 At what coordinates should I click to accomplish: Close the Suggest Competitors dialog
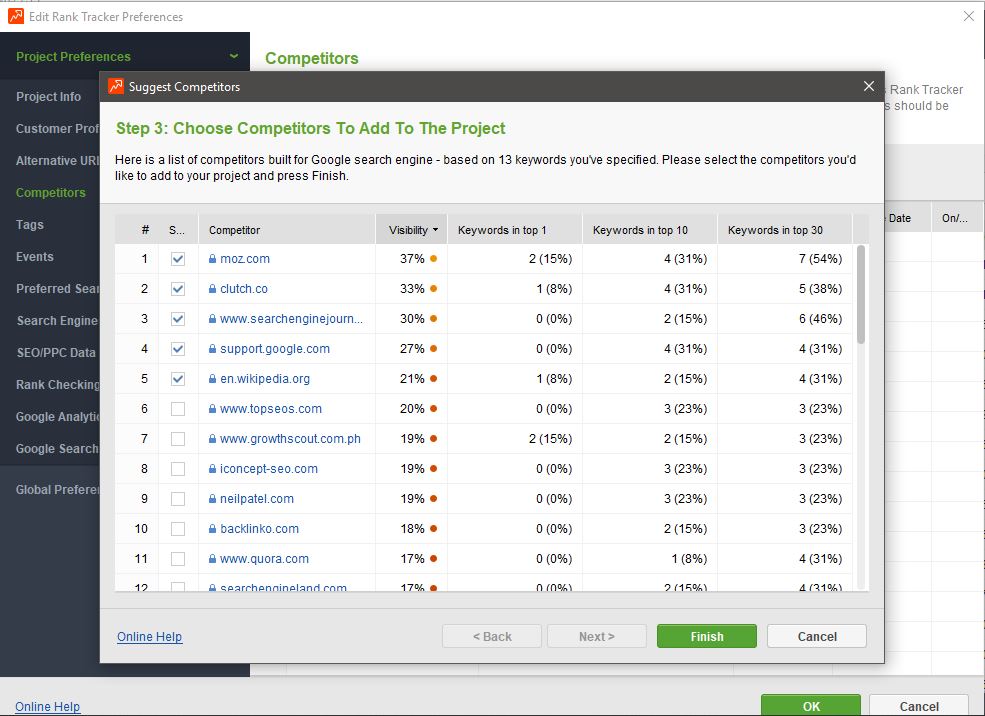pyautogui.click(x=868, y=87)
